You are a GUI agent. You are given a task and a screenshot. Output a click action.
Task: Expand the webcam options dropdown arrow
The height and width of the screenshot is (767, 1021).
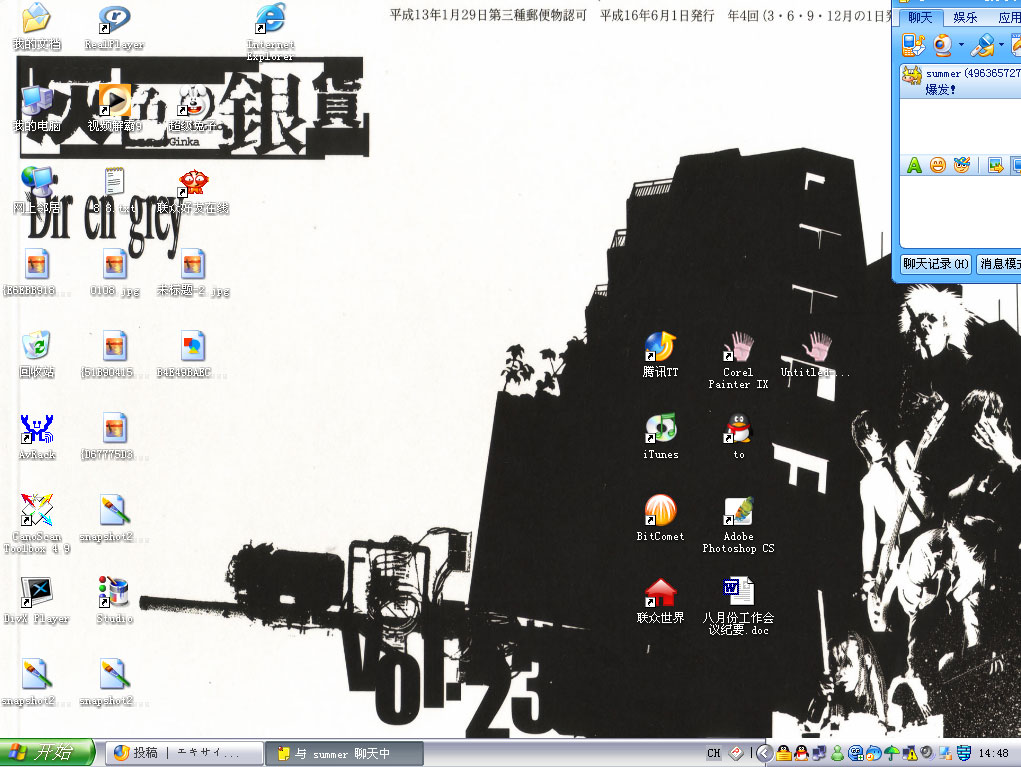[x=961, y=45]
